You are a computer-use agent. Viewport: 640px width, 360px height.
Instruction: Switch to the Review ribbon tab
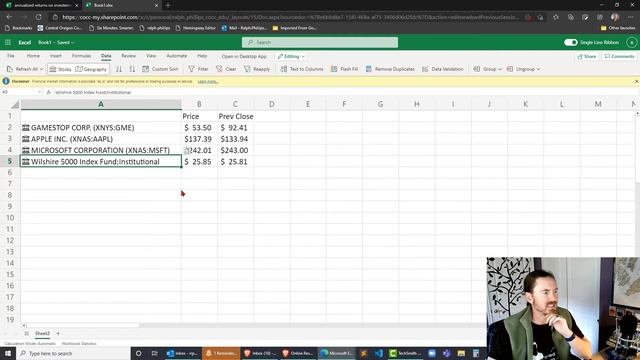[x=128, y=56]
